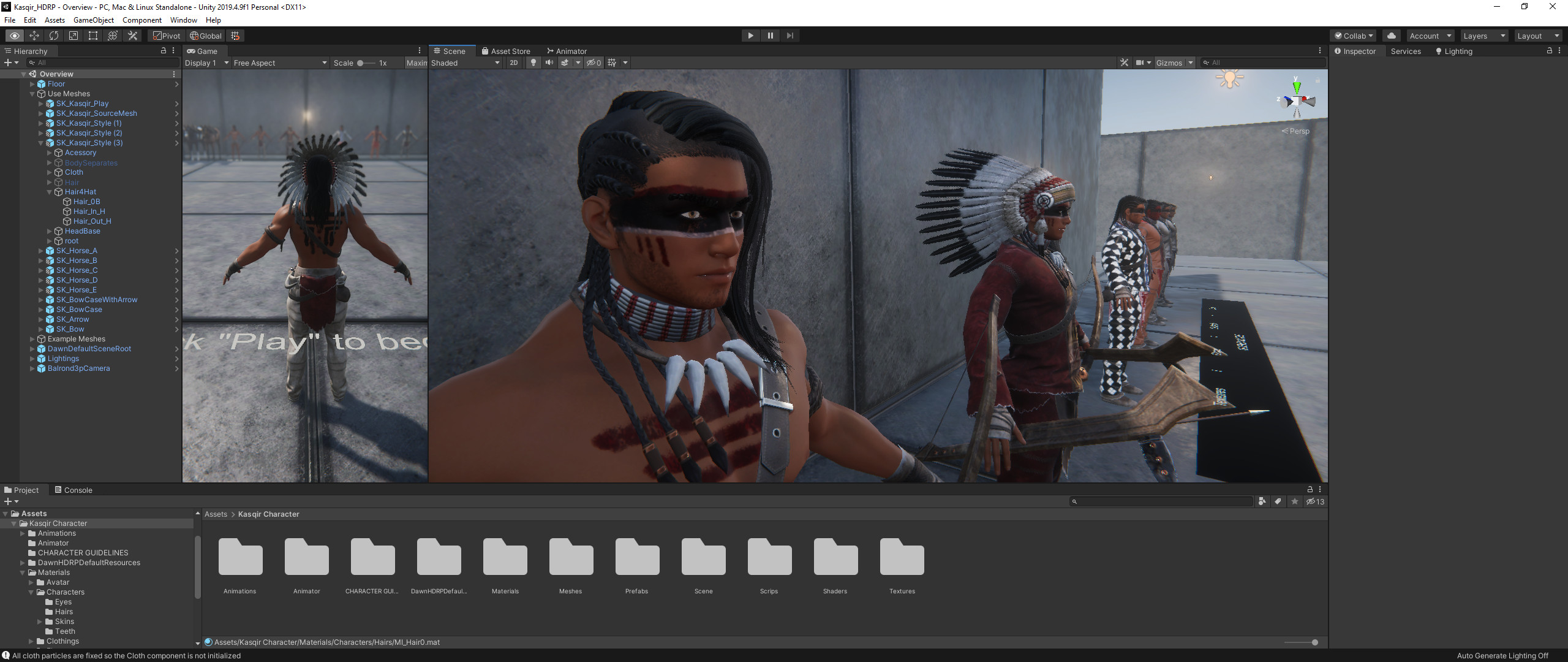Toggle Global/Local handle rotation
Image resolution: width=1568 pixels, height=662 pixels.
point(206,36)
